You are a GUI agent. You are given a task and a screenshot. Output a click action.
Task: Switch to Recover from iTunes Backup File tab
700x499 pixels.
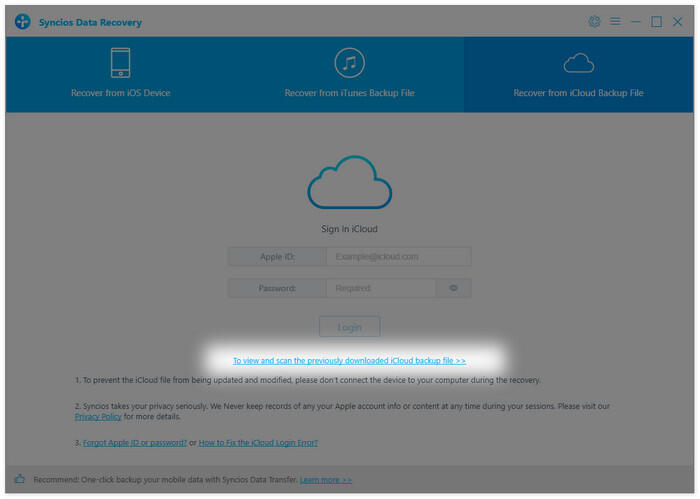coord(349,93)
